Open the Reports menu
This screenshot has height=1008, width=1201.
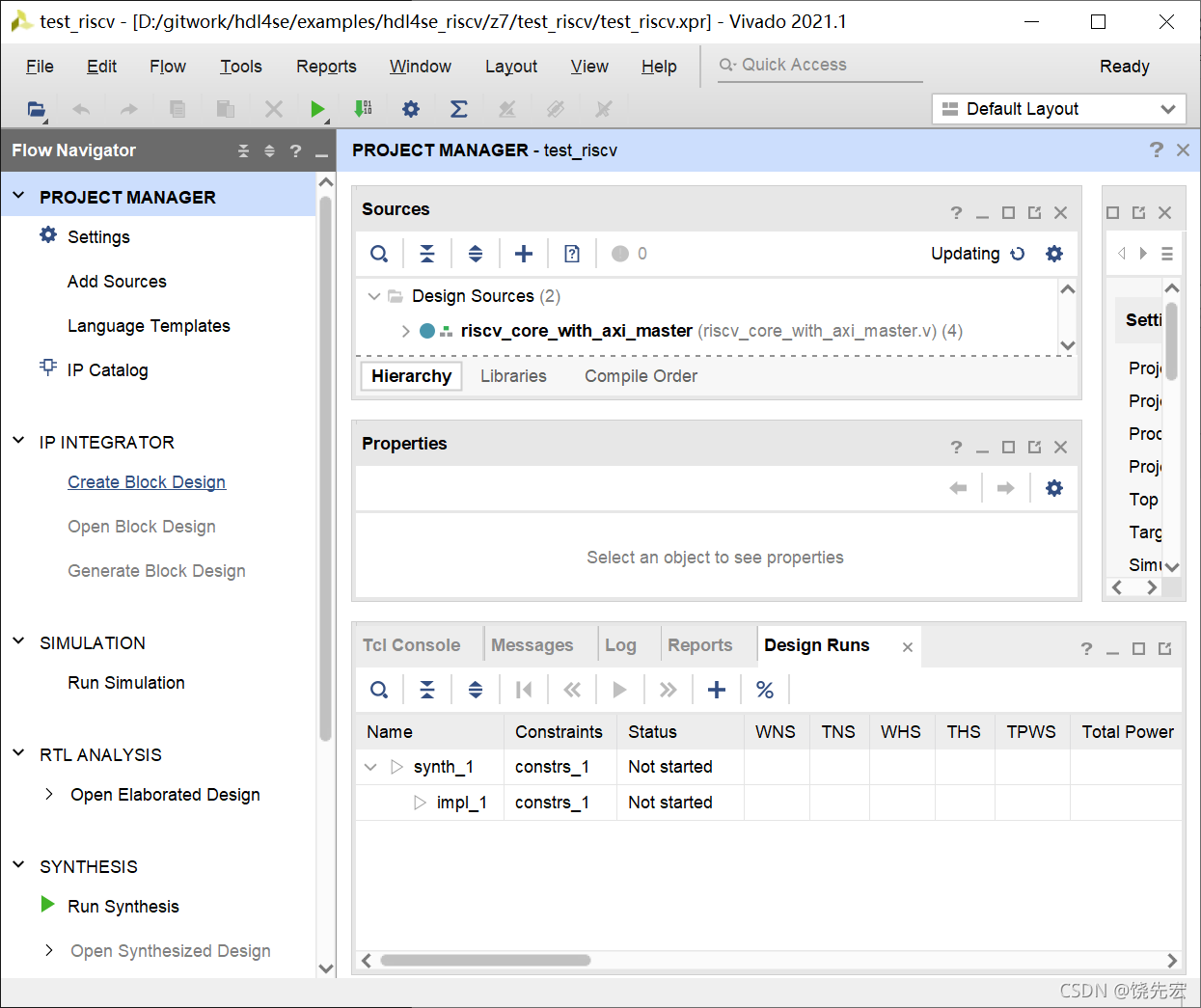click(x=326, y=67)
